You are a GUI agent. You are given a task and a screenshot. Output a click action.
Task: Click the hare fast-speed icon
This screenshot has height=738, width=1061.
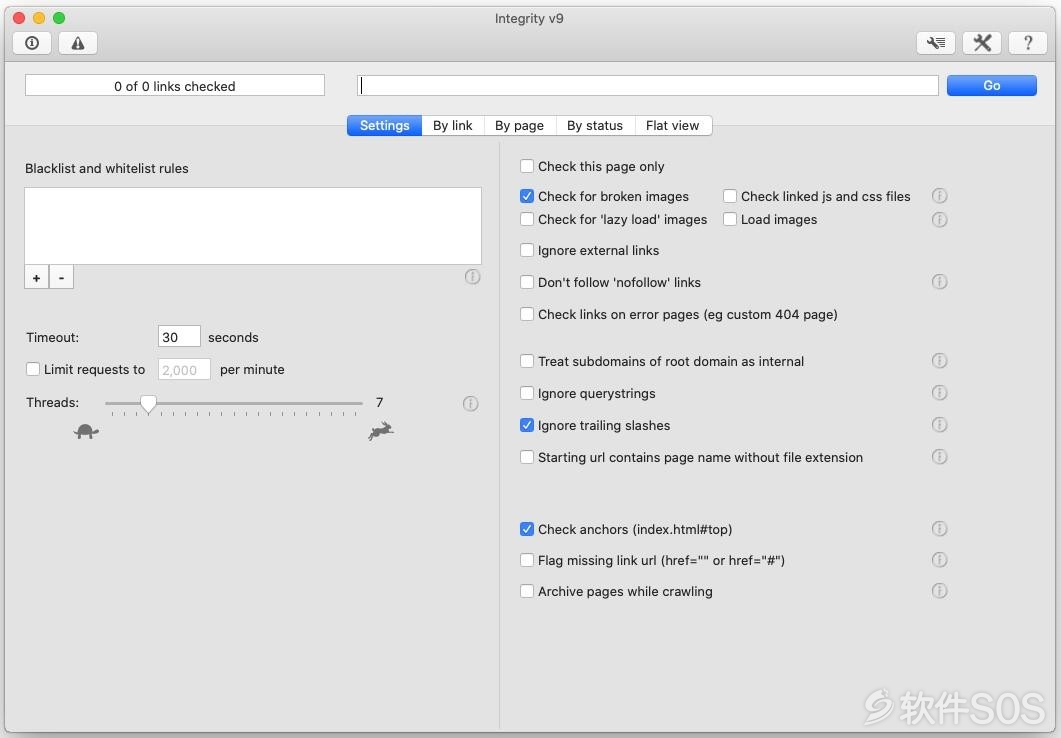(x=381, y=431)
